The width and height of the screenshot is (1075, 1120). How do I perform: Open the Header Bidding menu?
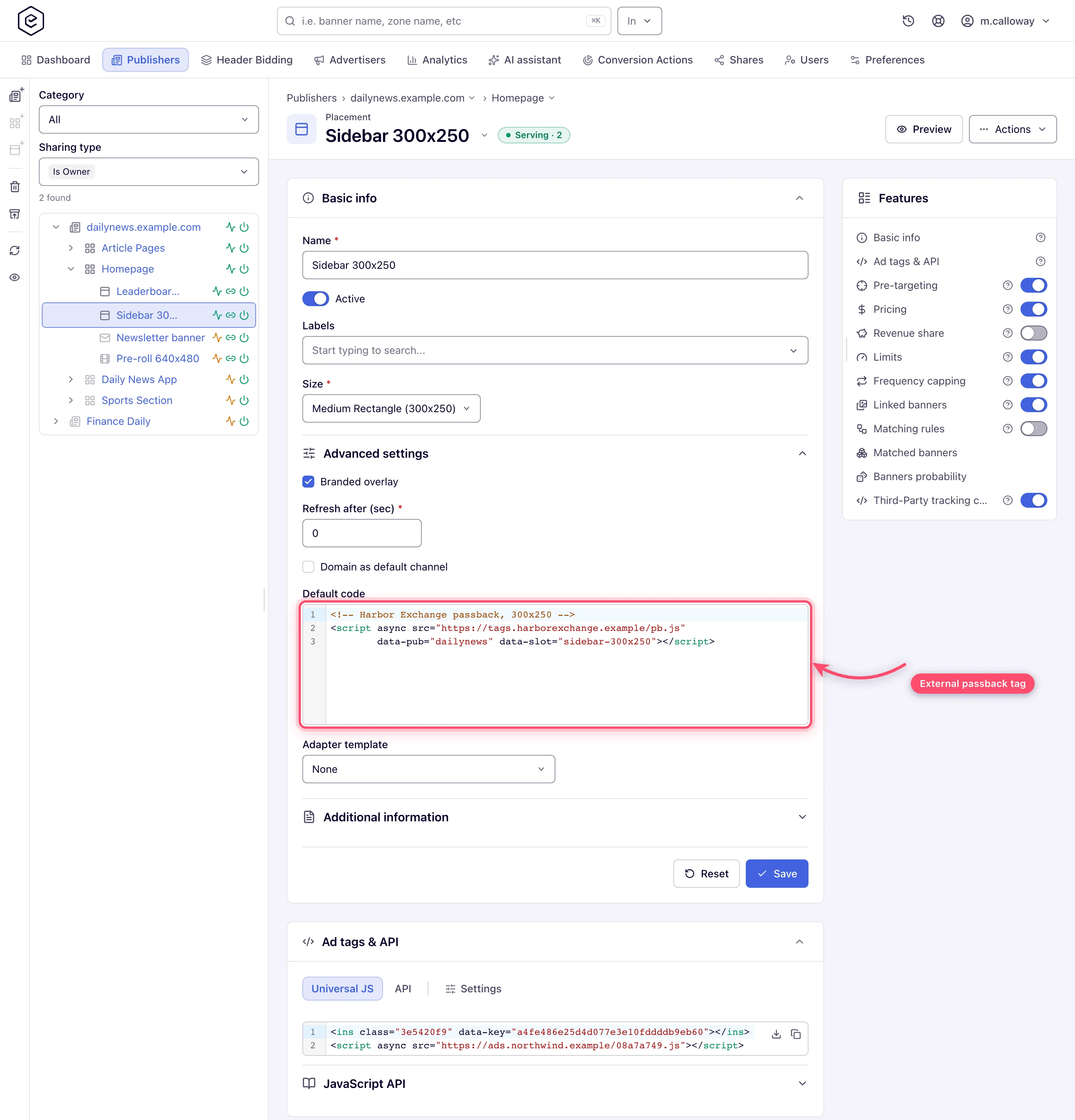pyautogui.click(x=247, y=60)
